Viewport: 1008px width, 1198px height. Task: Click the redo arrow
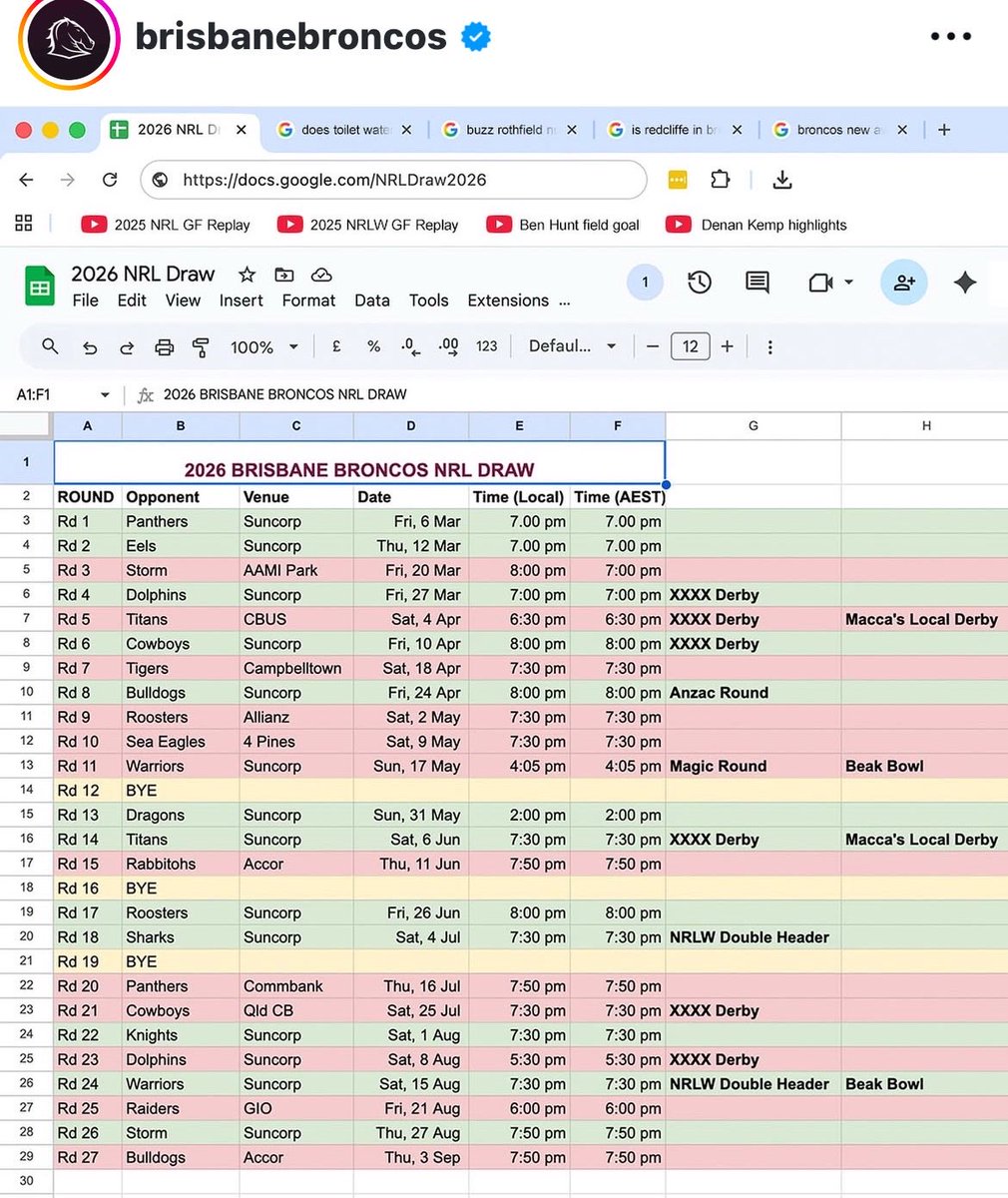(127, 347)
